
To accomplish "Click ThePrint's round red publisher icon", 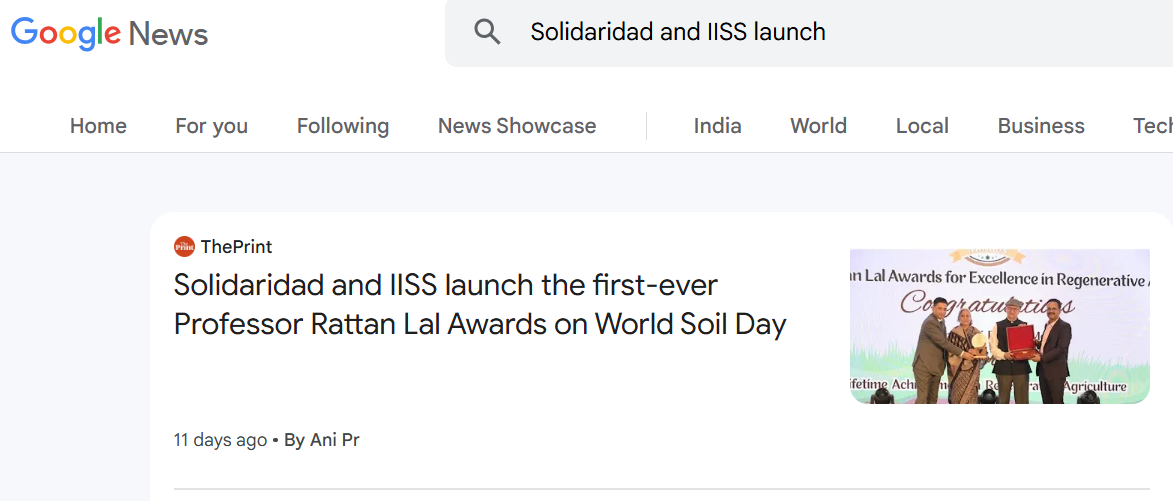I will pyautogui.click(x=184, y=247).
